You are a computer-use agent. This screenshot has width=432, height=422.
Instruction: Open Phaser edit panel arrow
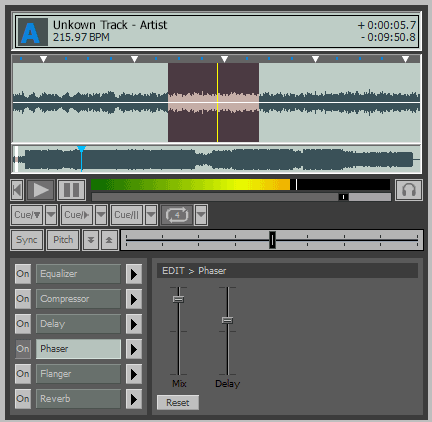pos(134,349)
